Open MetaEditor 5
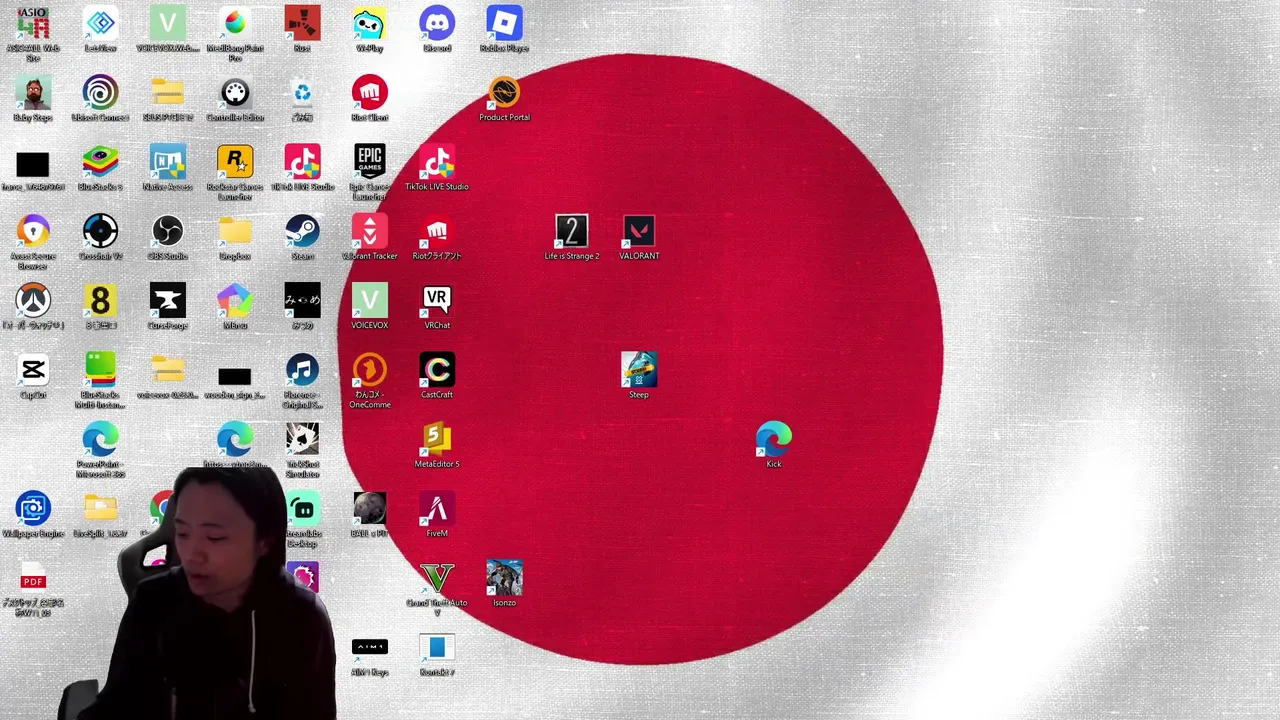The image size is (1280, 720). pyautogui.click(x=437, y=439)
